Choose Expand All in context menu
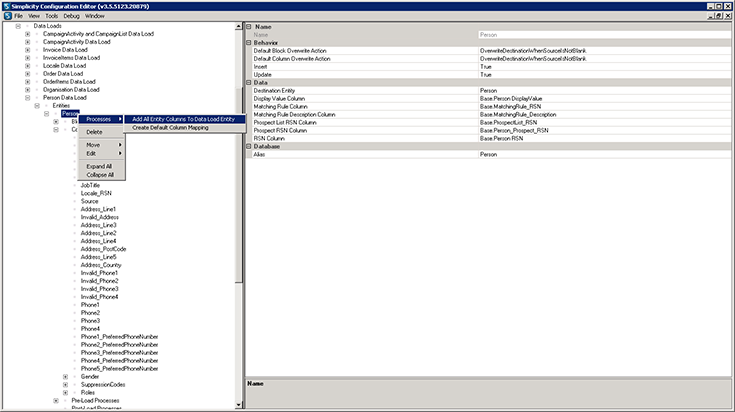 [x=101, y=166]
